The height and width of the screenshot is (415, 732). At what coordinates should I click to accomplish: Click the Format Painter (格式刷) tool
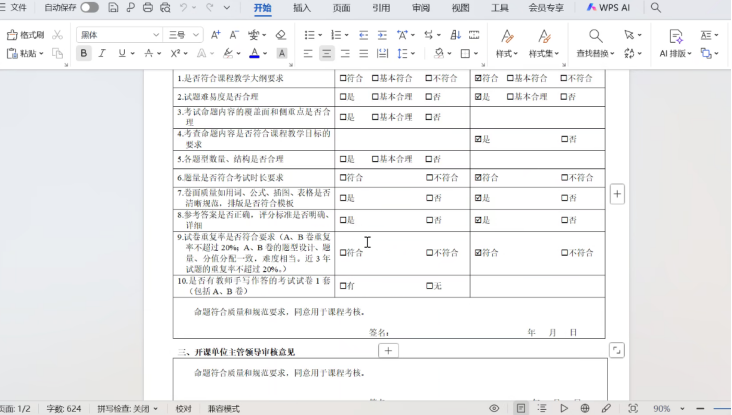pyautogui.click(x=26, y=35)
